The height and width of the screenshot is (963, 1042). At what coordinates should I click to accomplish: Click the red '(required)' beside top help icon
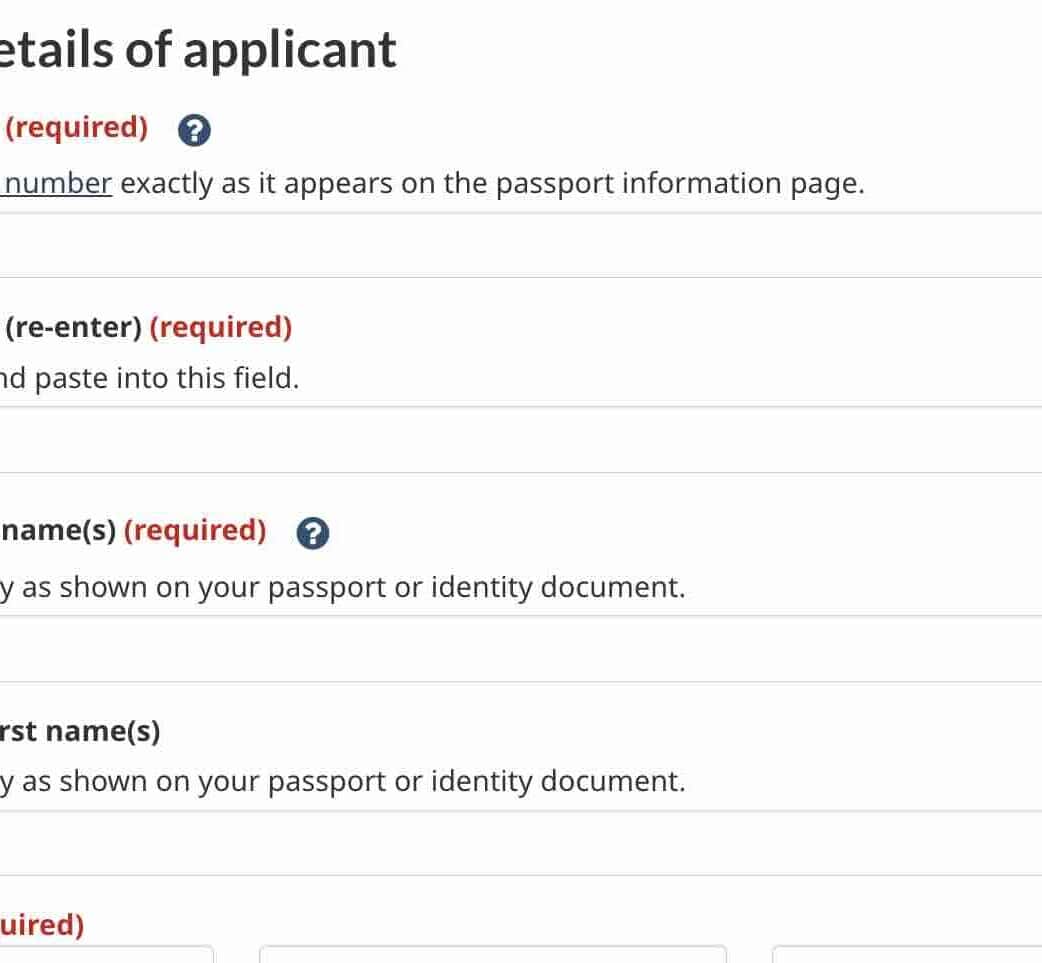coord(77,128)
